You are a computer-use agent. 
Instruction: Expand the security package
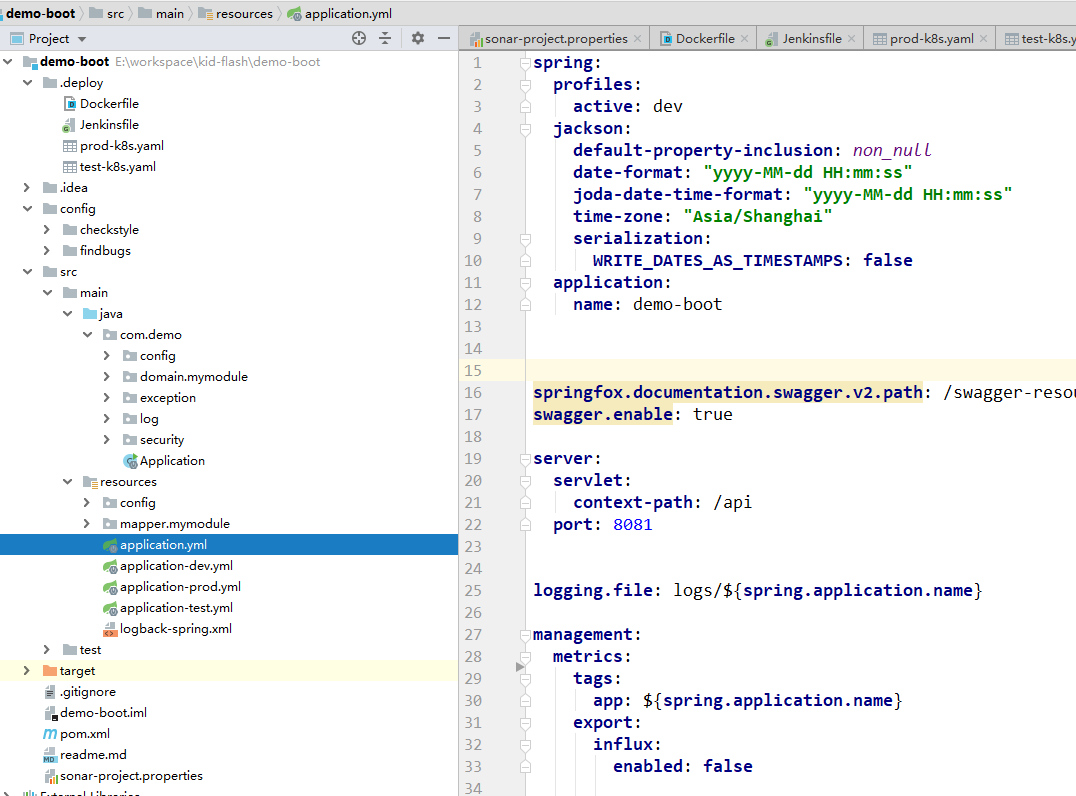pyautogui.click(x=106, y=439)
